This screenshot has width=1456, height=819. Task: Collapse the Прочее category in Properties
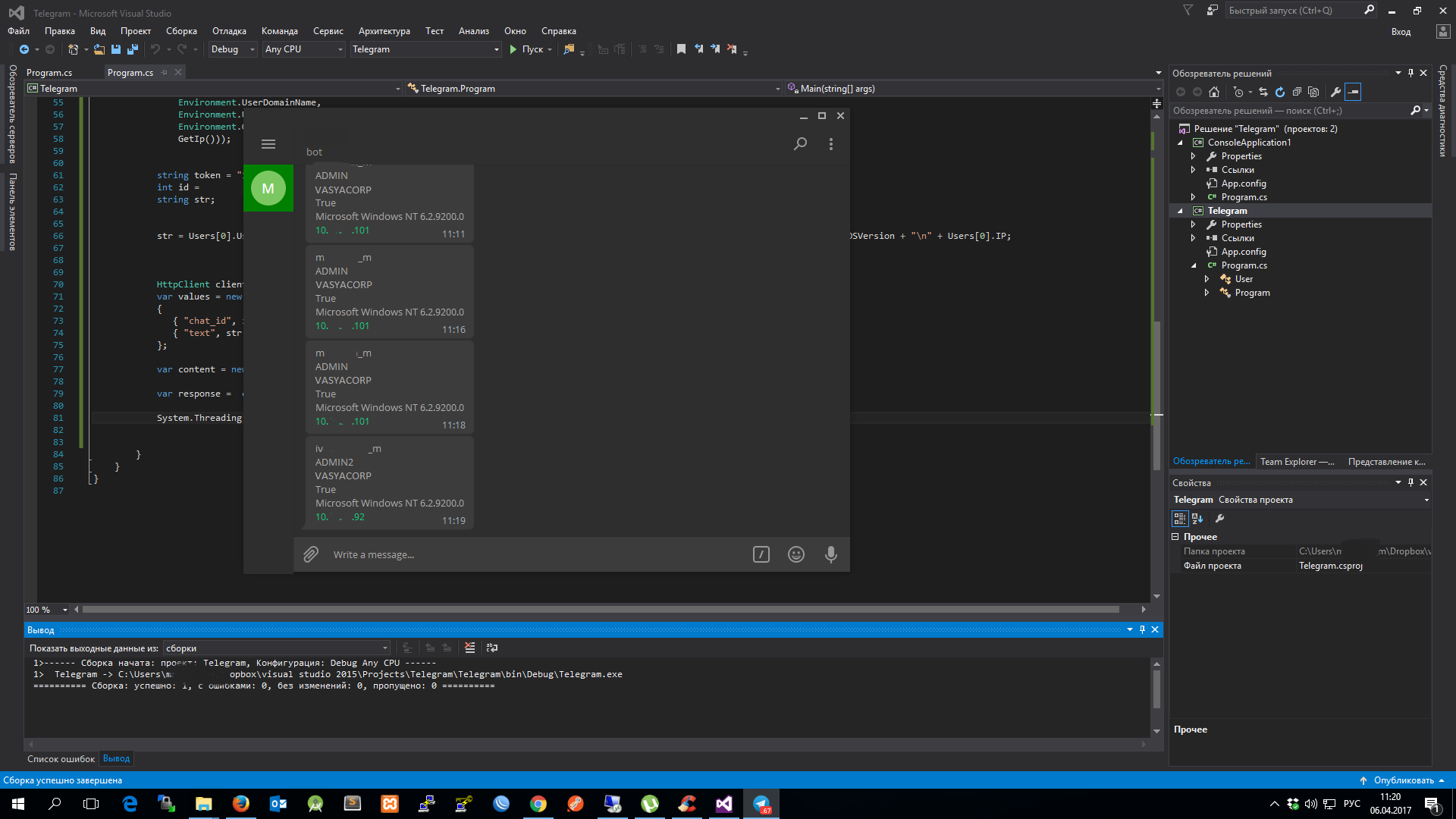[x=1175, y=537]
